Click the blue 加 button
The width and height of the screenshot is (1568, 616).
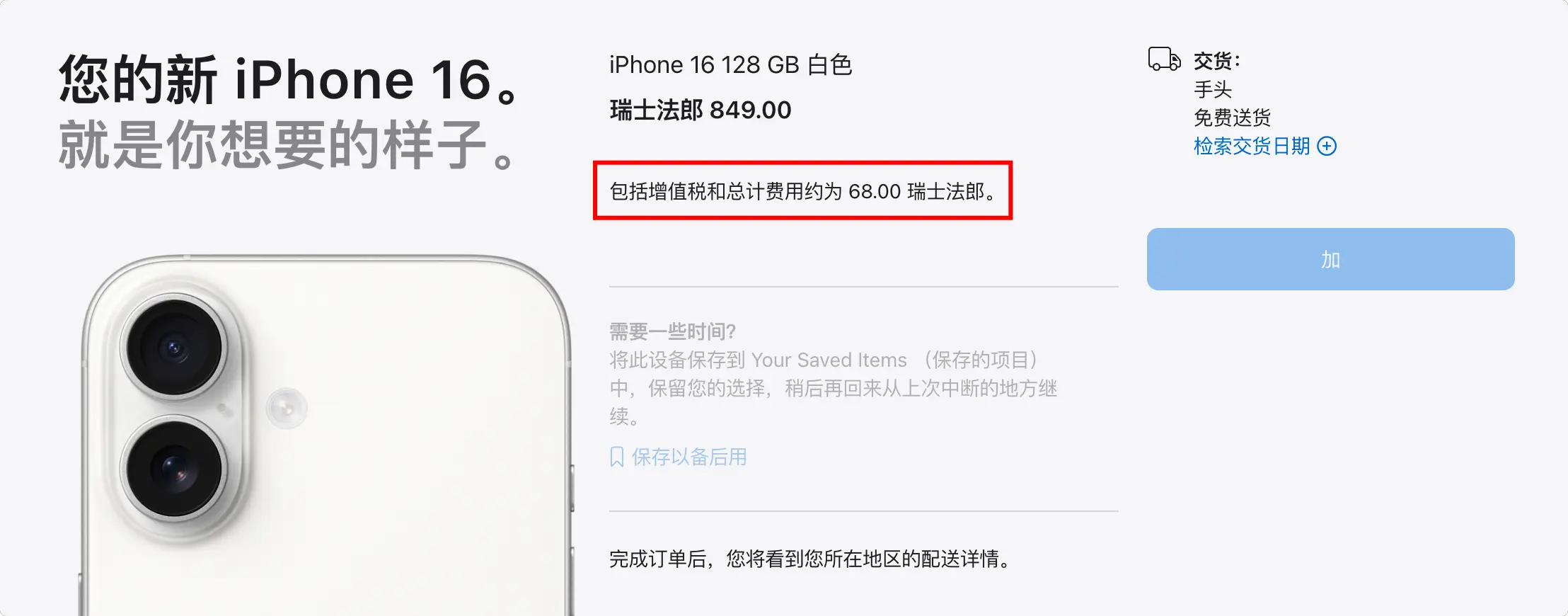click(x=1330, y=259)
